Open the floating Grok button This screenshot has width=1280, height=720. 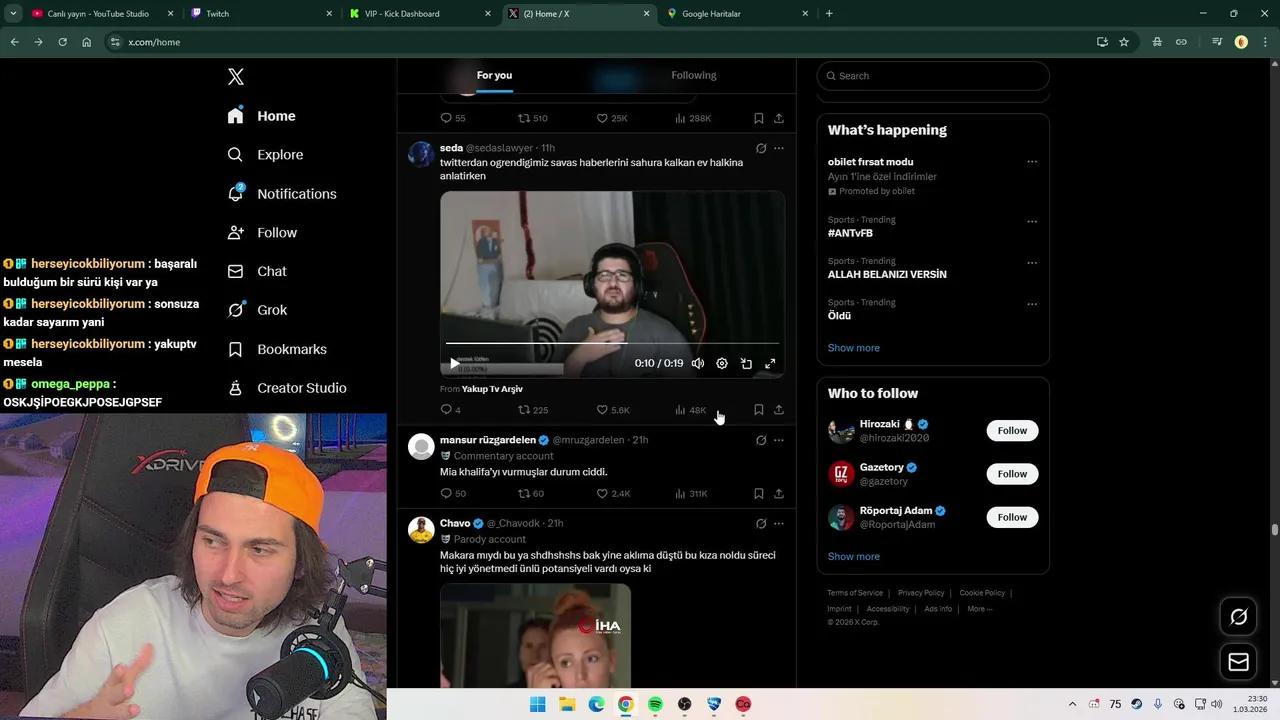[x=1238, y=617]
